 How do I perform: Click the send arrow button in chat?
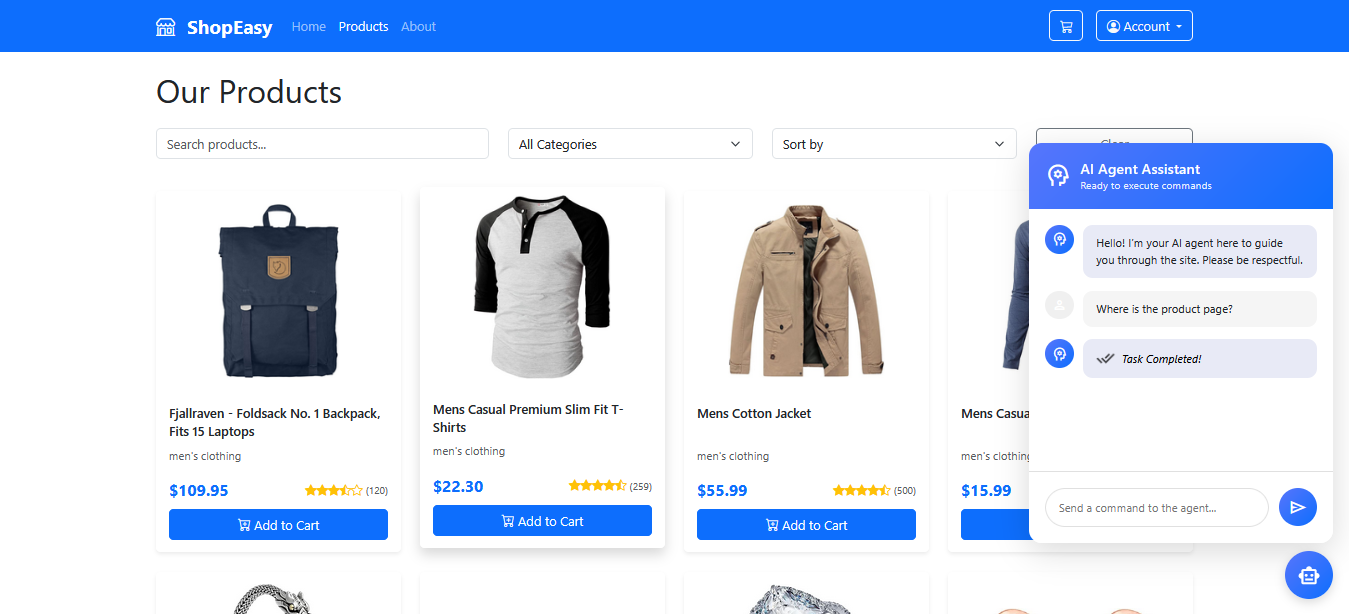click(1298, 507)
